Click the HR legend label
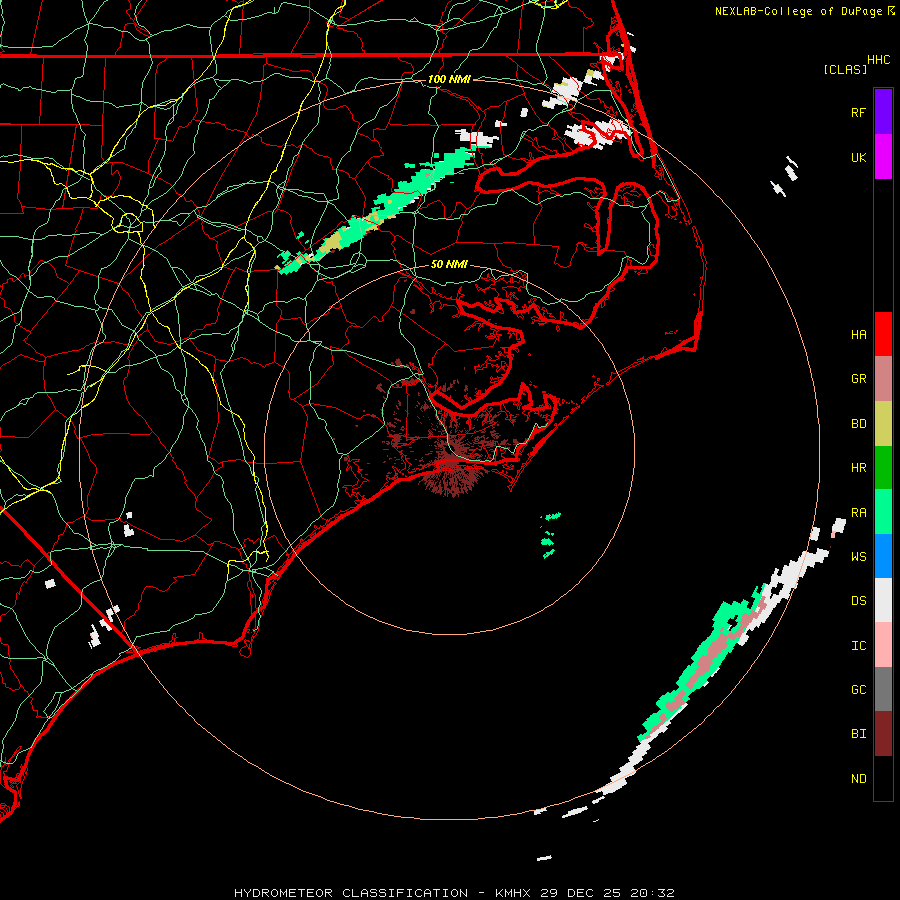900x900 pixels. pyautogui.click(x=858, y=468)
